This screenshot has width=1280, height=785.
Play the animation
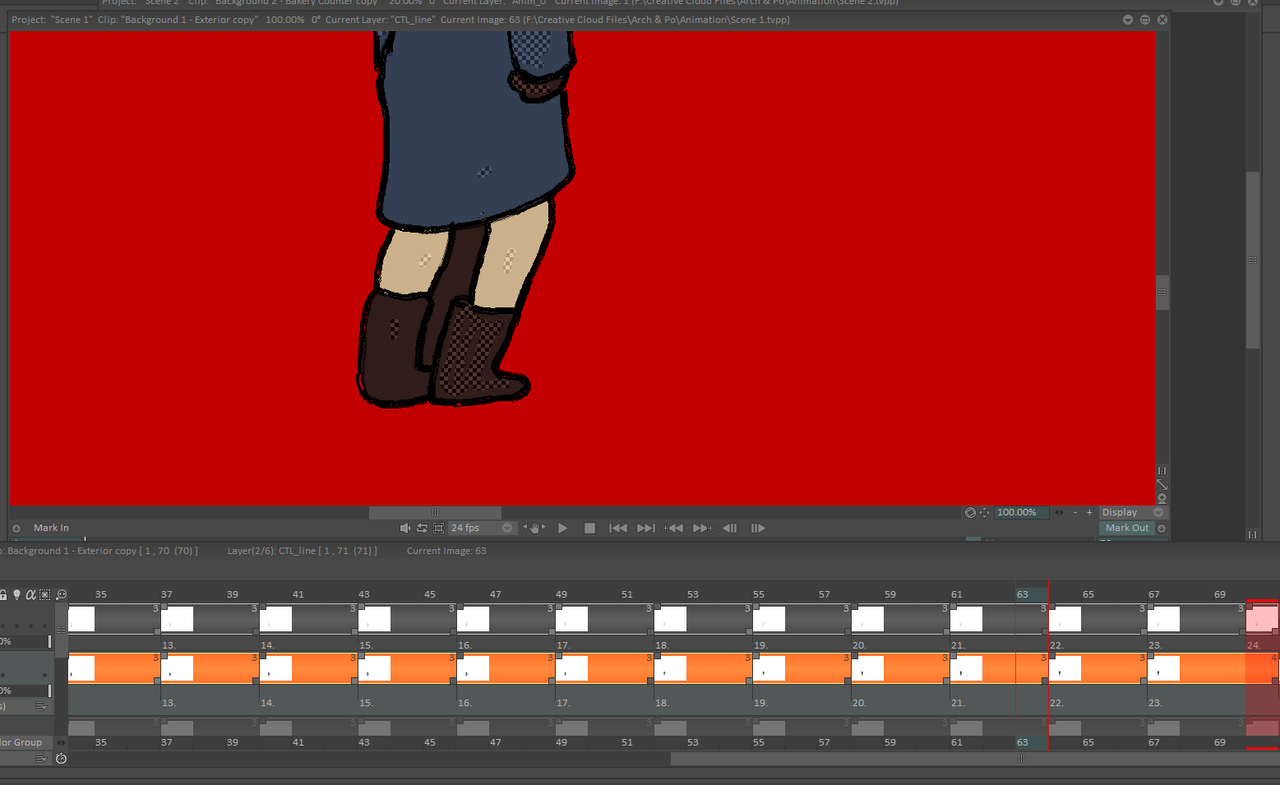562,528
